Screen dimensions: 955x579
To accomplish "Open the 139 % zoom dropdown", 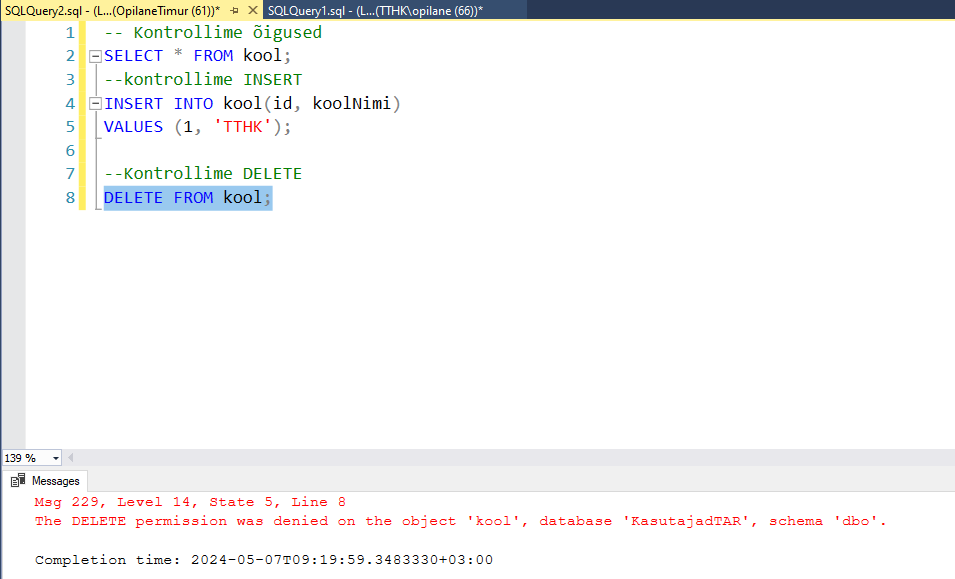I will (55, 458).
